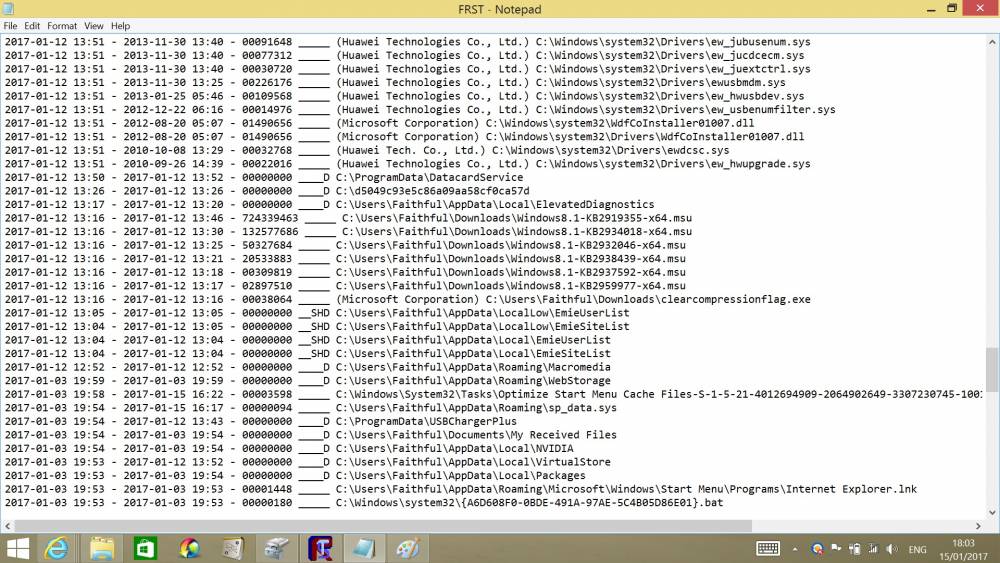
Task: Click the horizontal scrollbar left arrow
Action: pos(8,526)
